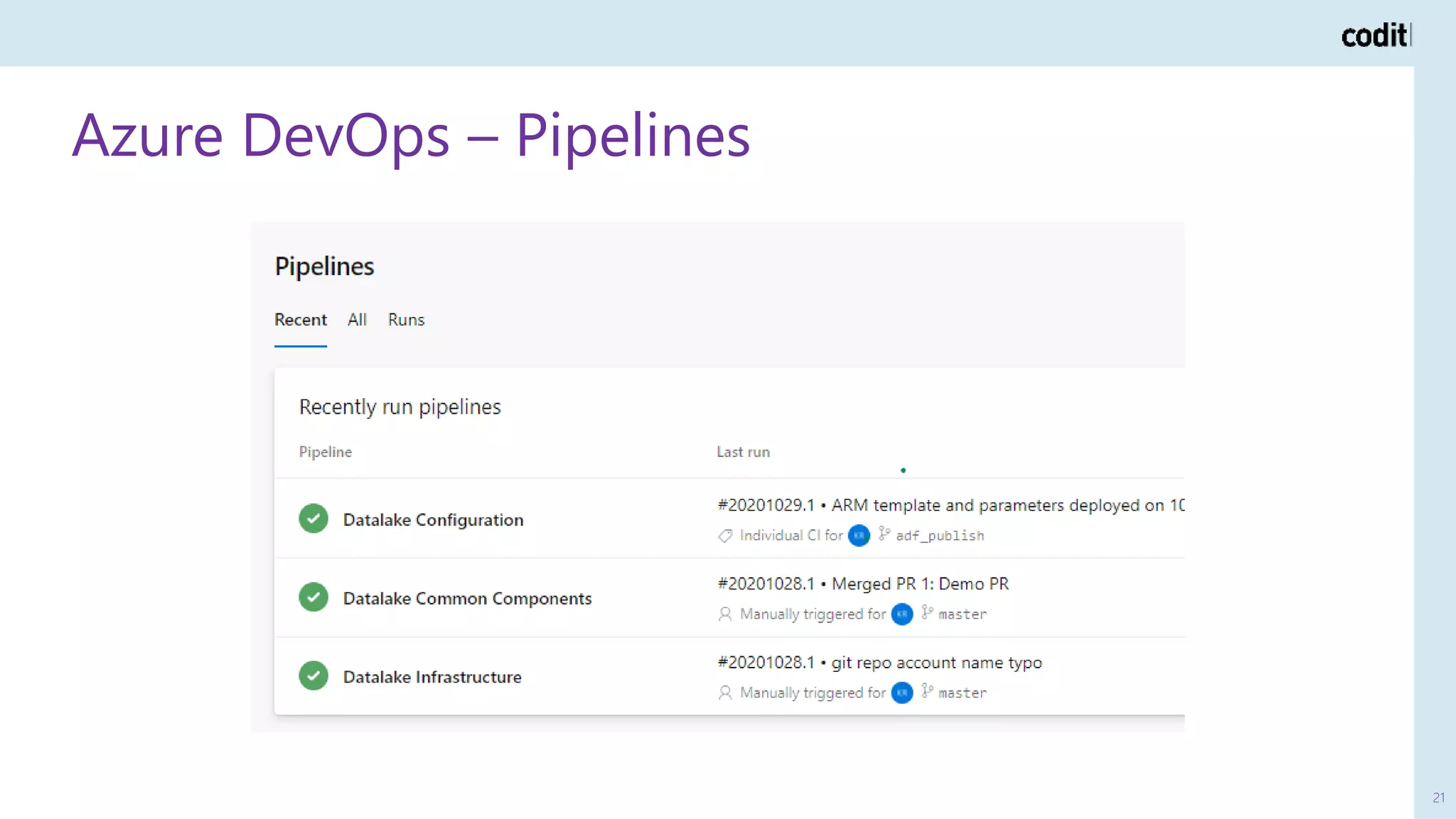Open the All pipelines tab
Image resolution: width=1456 pixels, height=819 pixels.
point(357,320)
